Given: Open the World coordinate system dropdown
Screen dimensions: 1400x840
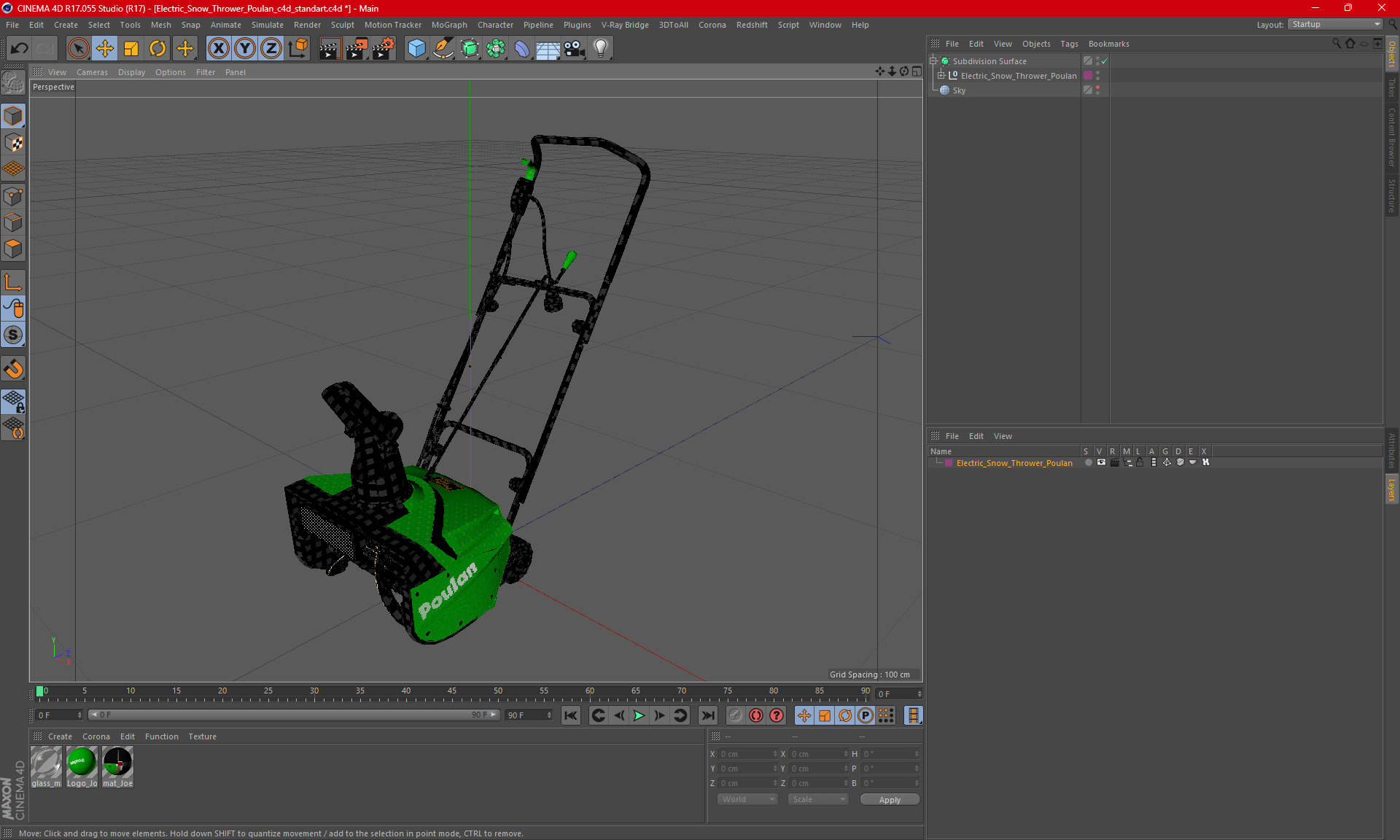Looking at the screenshot, I should [747, 799].
